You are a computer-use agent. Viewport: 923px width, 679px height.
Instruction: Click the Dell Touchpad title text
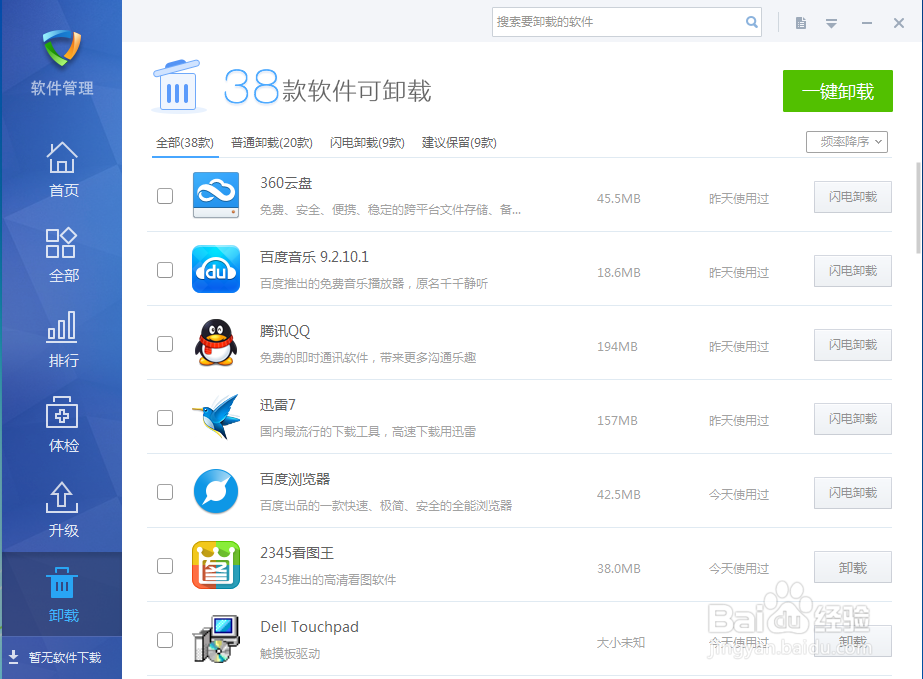click(310, 627)
